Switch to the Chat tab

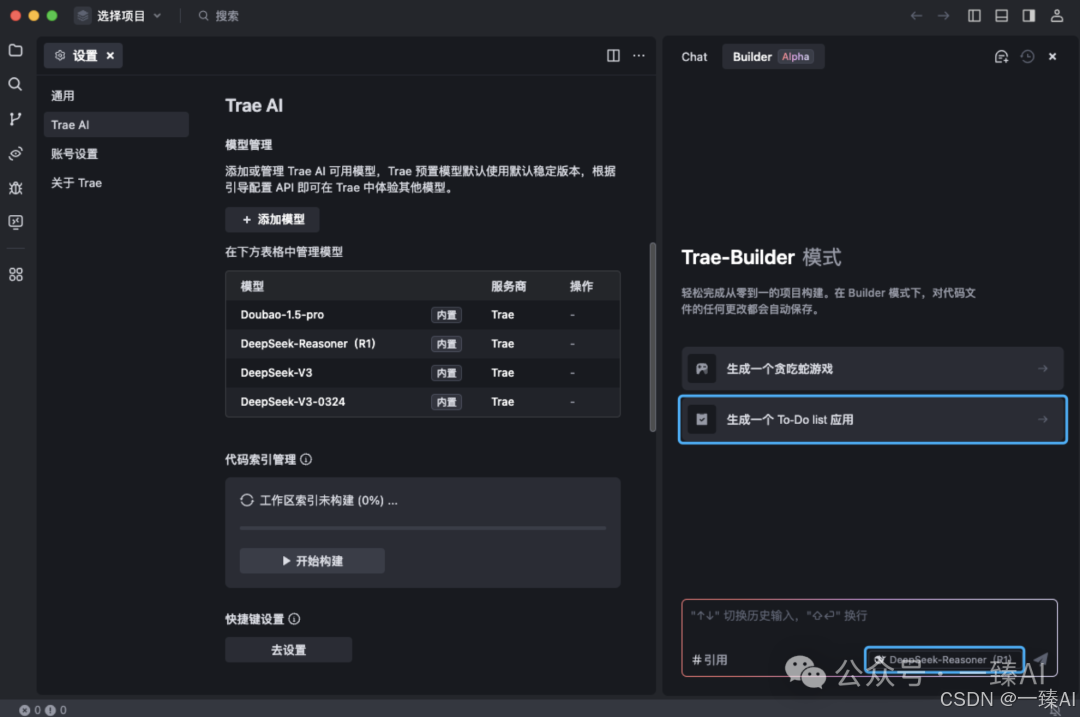coord(694,57)
